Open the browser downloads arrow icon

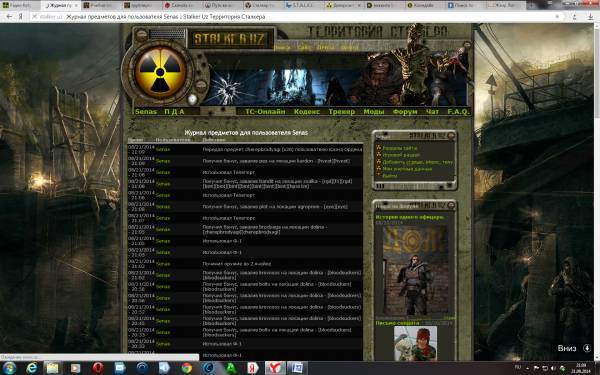tap(590, 17)
